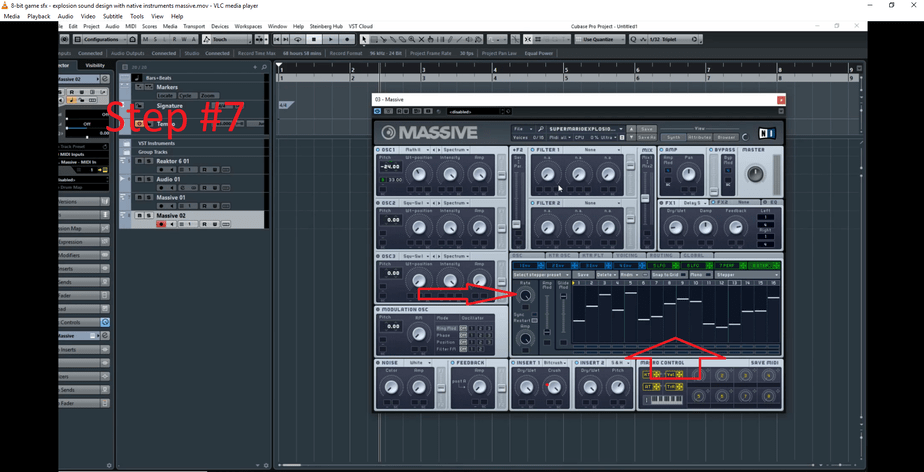Viewport: 924px width, 472px height.
Task: Click the macro control 8 knob
Action: pyautogui.click(x=768, y=396)
